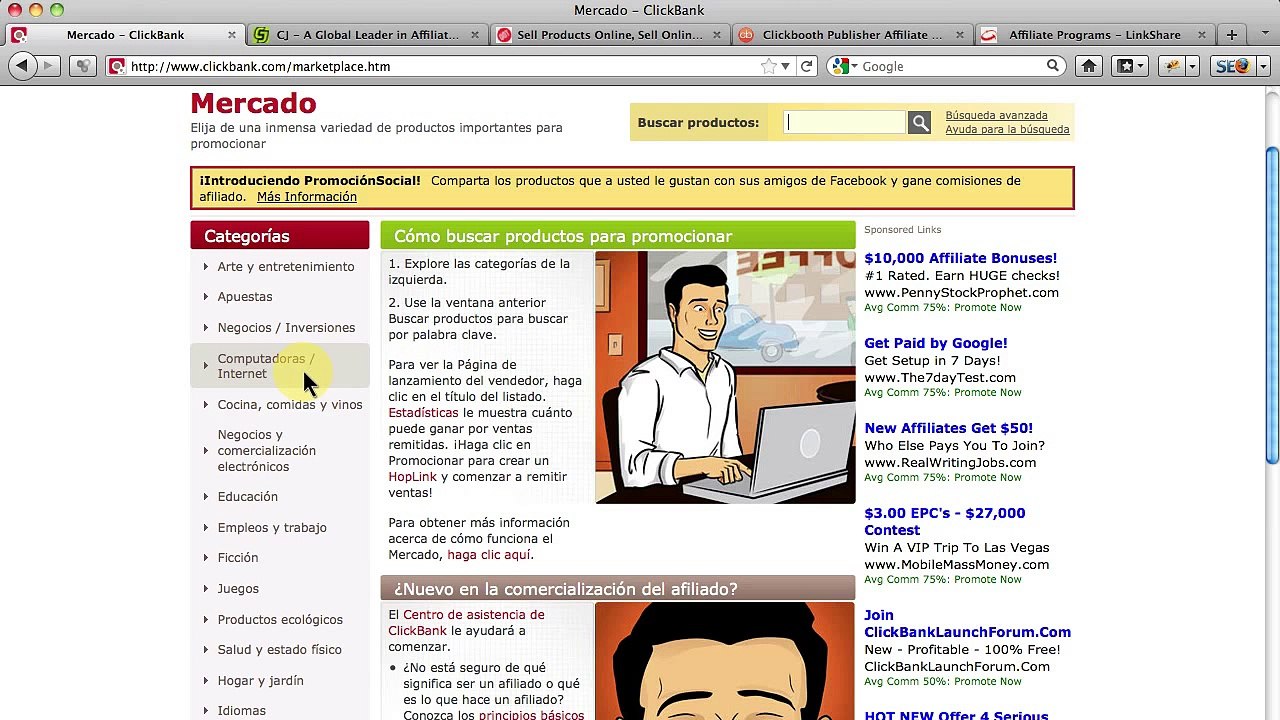Click the toolbar button right of forward arrow
Image resolution: width=1280 pixels, height=720 pixels.
click(x=84, y=66)
